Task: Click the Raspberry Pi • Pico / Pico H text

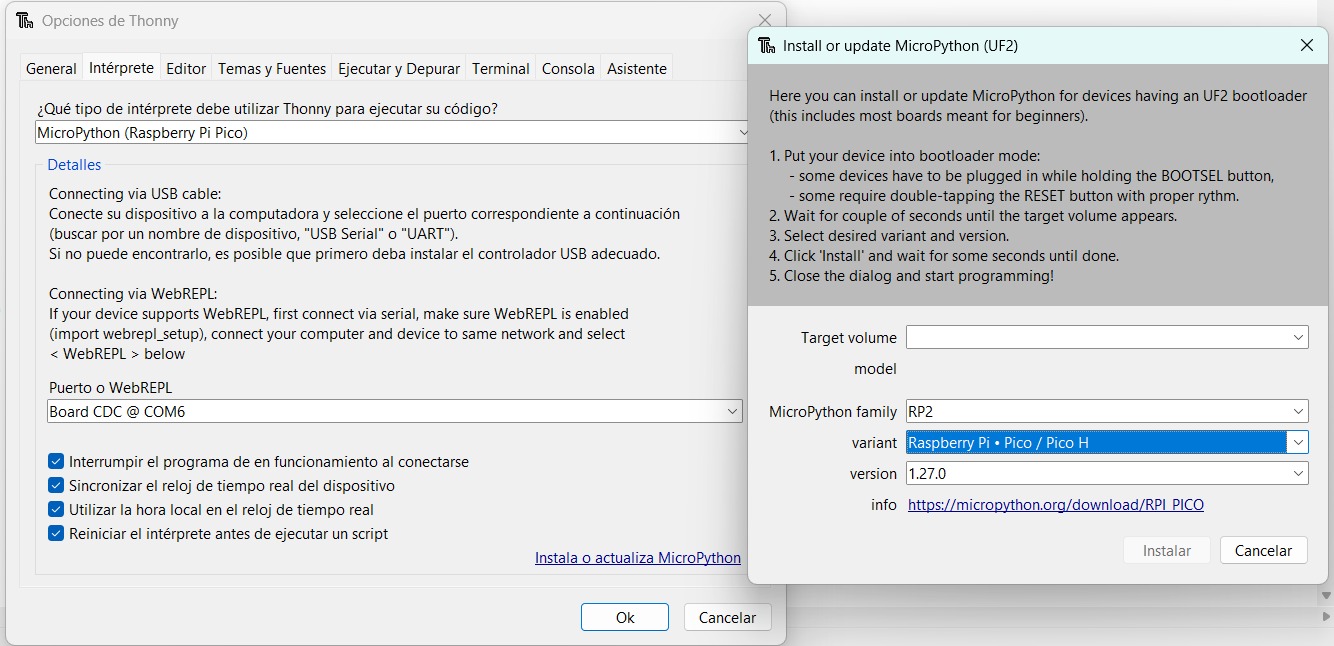Action: 998,442
